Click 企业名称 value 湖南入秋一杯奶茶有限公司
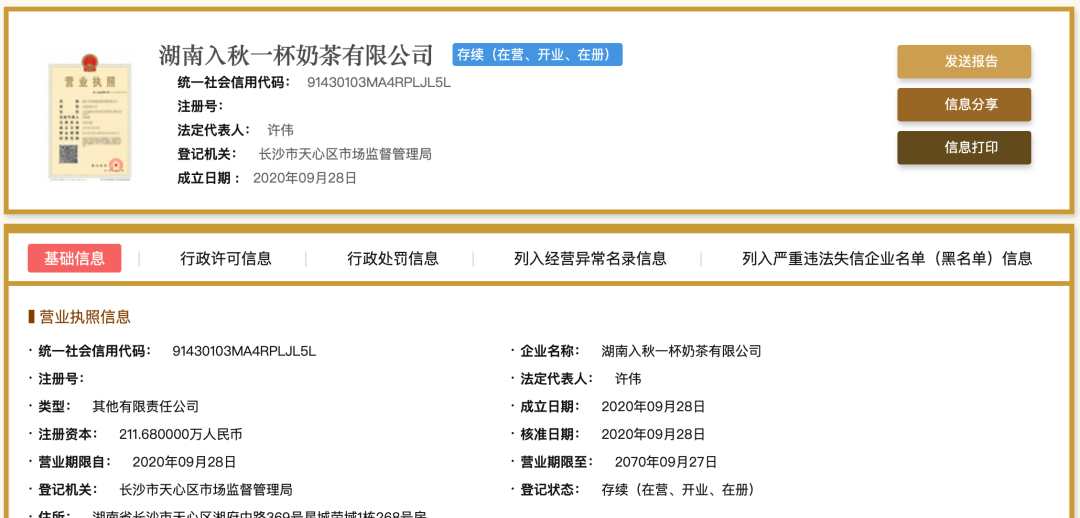Image resolution: width=1080 pixels, height=518 pixels. pyautogui.click(x=681, y=351)
